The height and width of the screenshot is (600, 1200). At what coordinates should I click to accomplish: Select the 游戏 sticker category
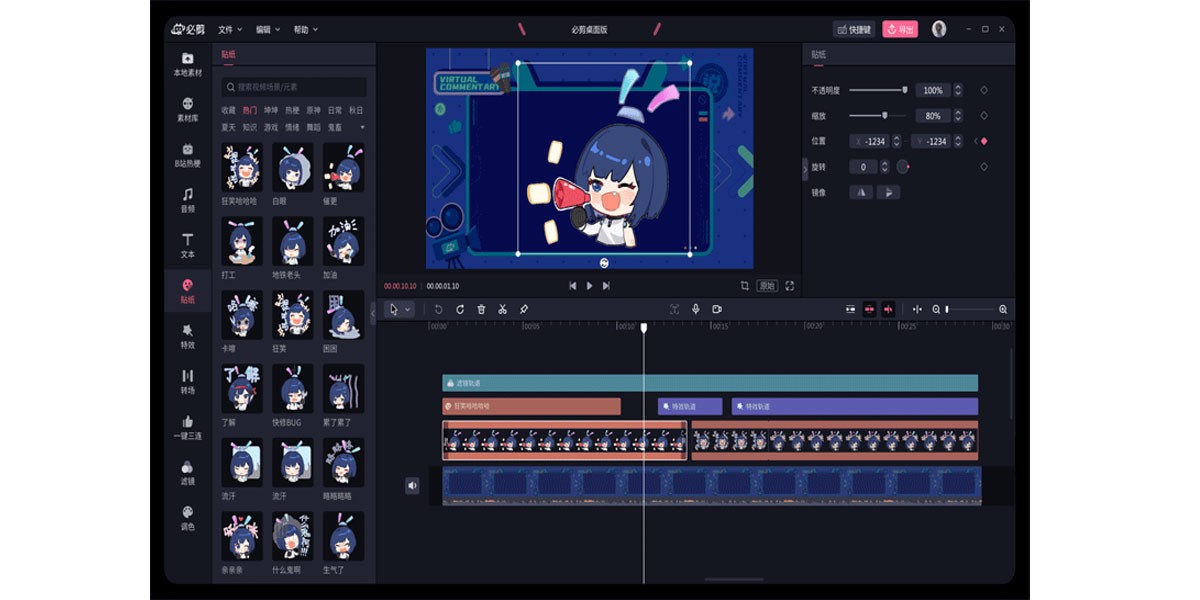pyautogui.click(x=271, y=127)
